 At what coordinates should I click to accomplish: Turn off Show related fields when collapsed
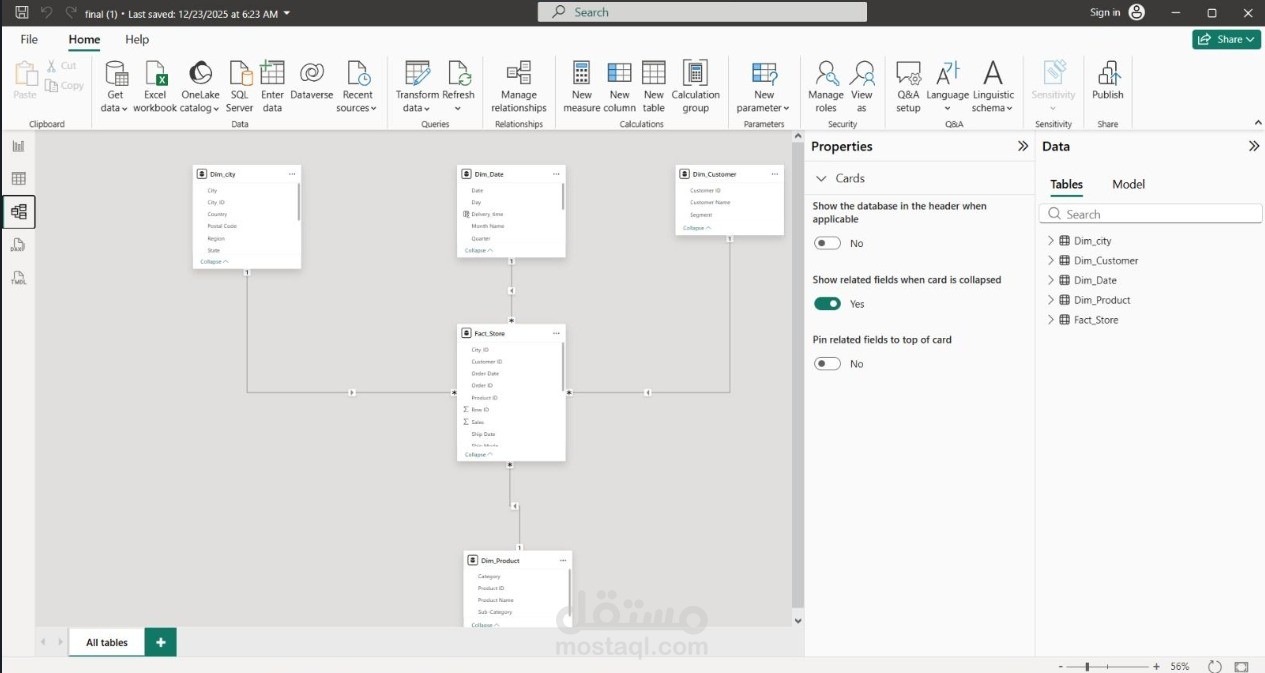pyautogui.click(x=827, y=303)
